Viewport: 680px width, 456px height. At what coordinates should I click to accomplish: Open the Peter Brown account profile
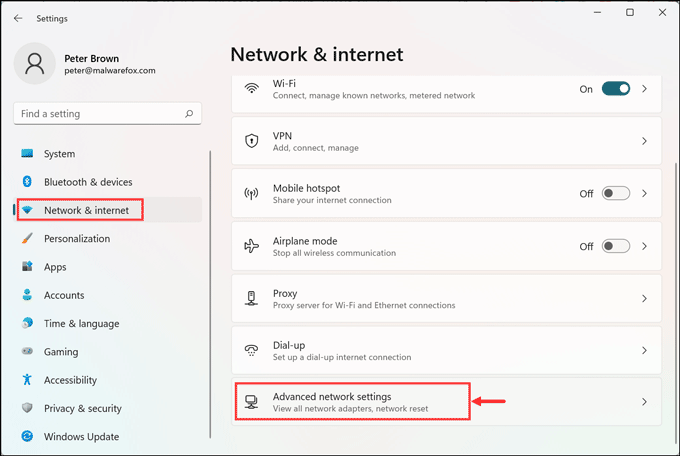coord(90,64)
